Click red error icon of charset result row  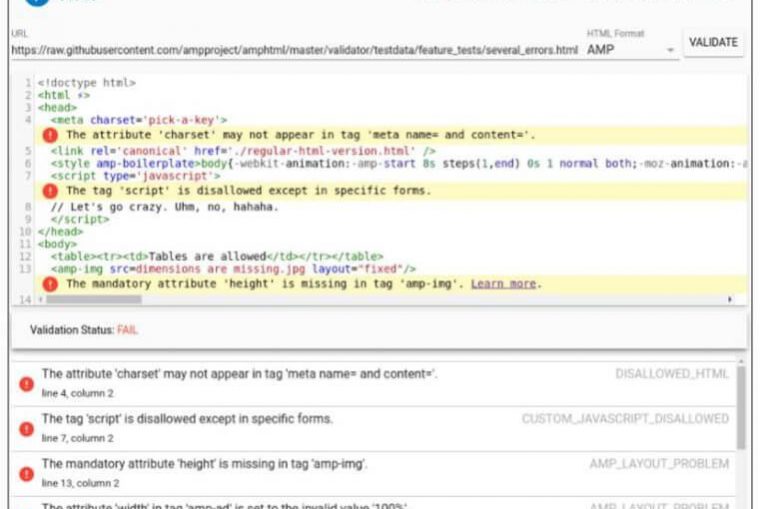click(26, 382)
